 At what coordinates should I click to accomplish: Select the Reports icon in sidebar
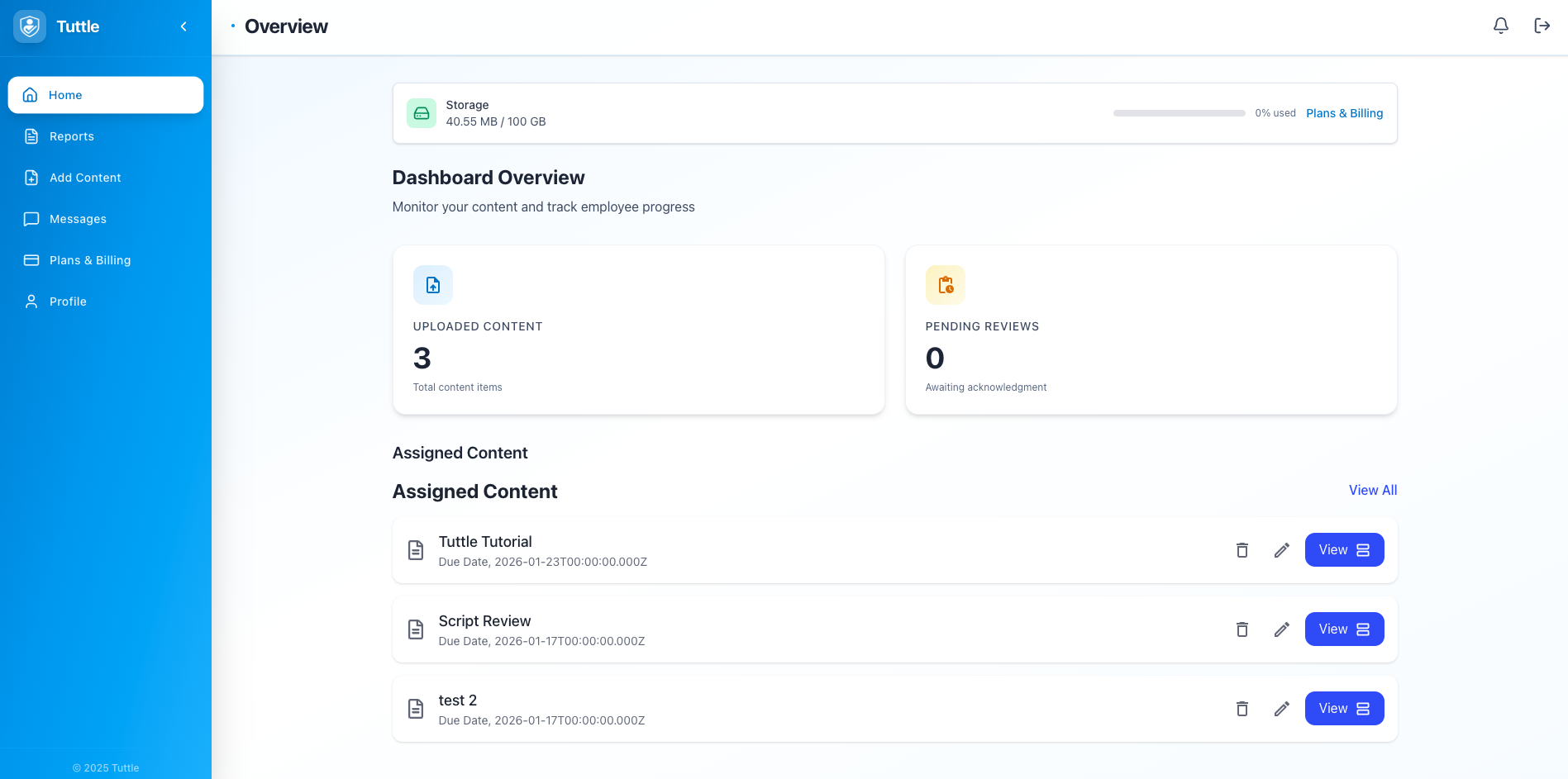(x=31, y=136)
